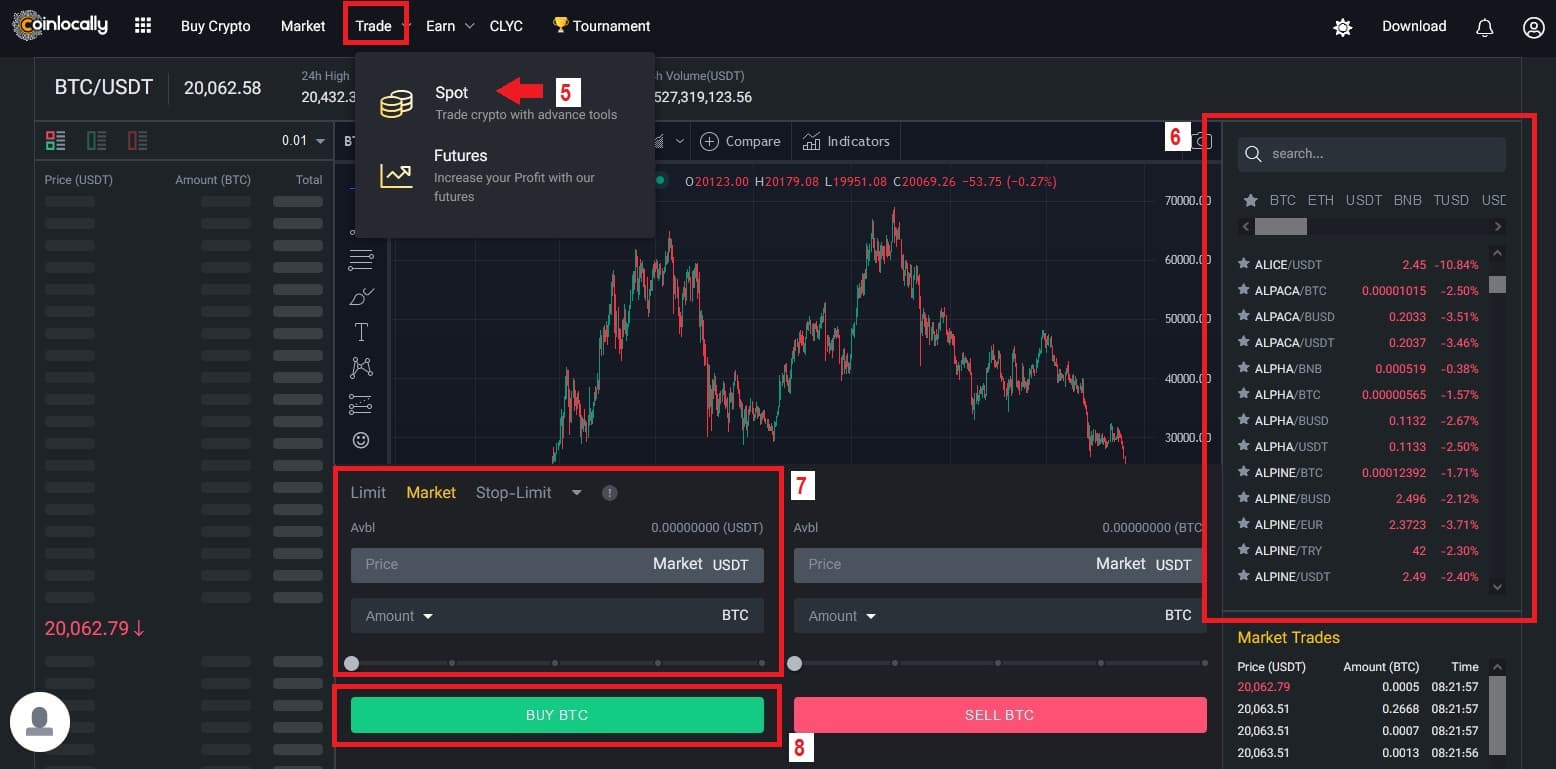
Task: Open the Amount dropdown in the buy form
Action: [399, 616]
